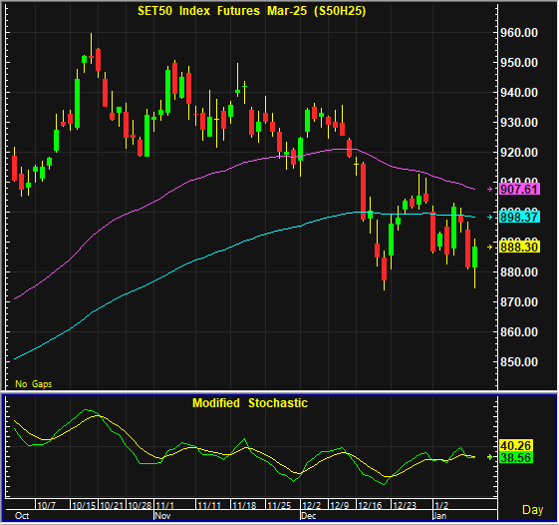Click the Dec month label
Viewport: 559px width, 525px height.
[309, 516]
